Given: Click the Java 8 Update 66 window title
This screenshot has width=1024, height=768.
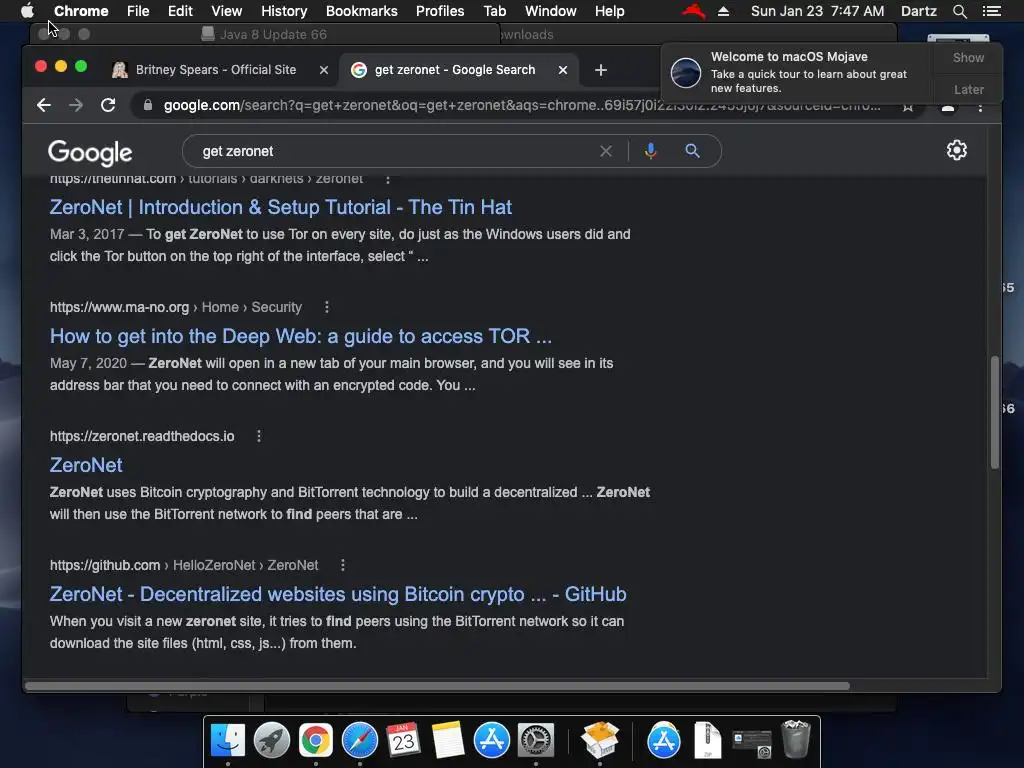Looking at the screenshot, I should coord(273,34).
